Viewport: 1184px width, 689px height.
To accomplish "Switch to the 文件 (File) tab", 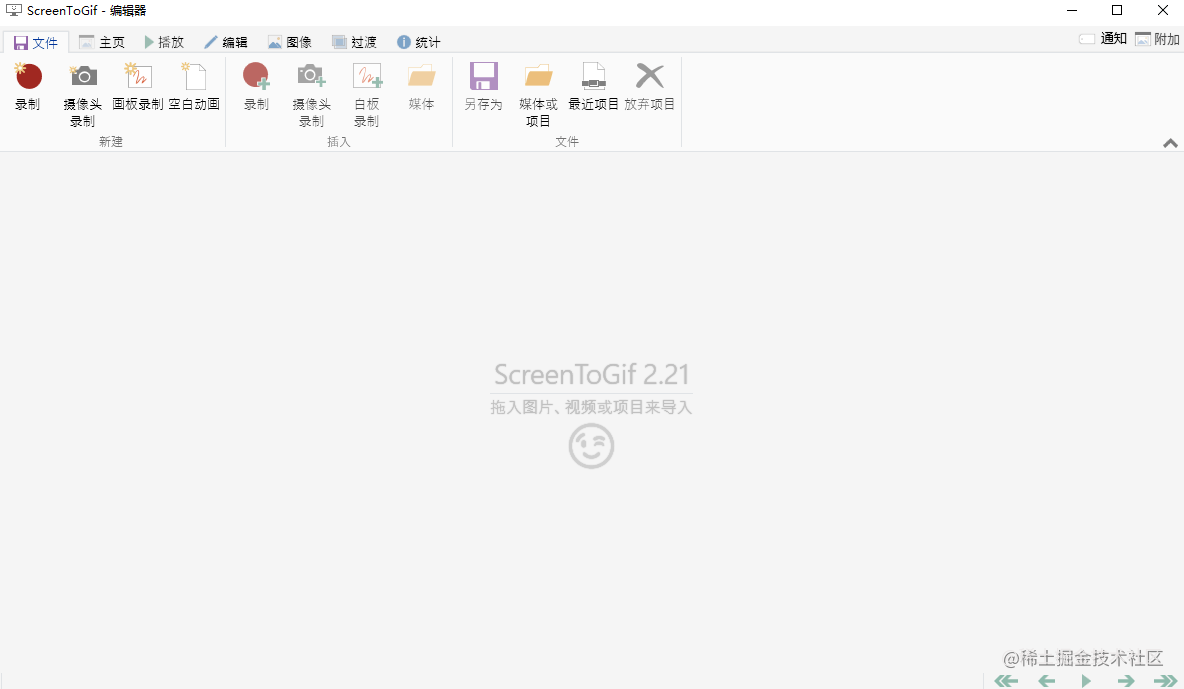I will tap(36, 42).
